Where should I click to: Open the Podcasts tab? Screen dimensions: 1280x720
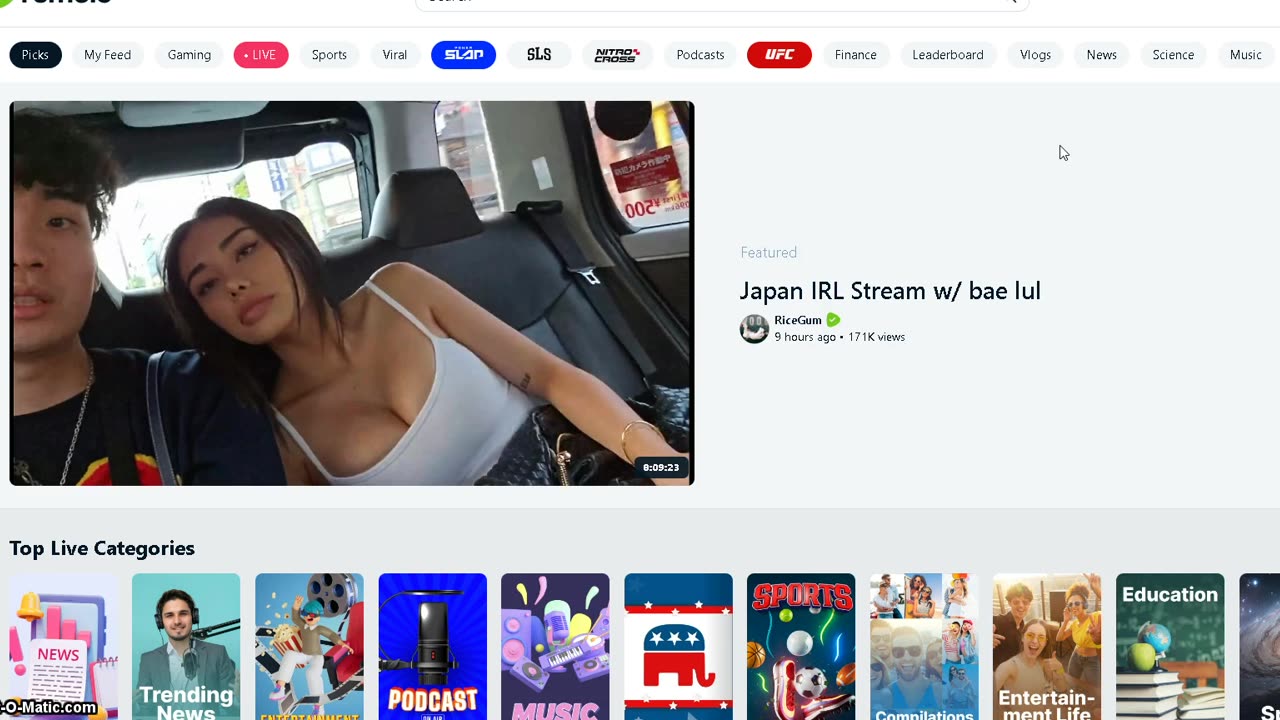point(700,55)
